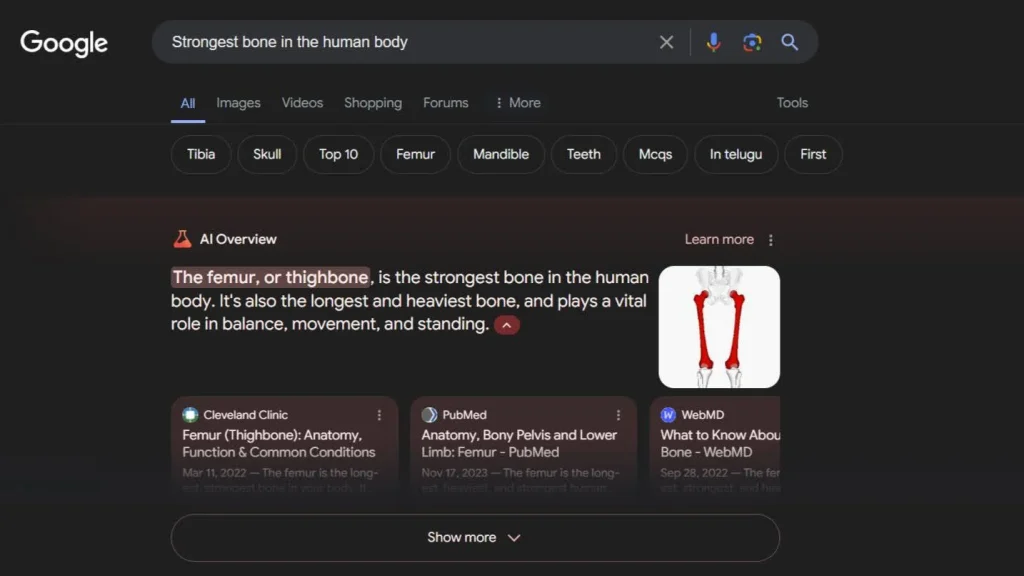1024x576 pixels.
Task: Select the Mandible suggestion chip
Action: [501, 154]
